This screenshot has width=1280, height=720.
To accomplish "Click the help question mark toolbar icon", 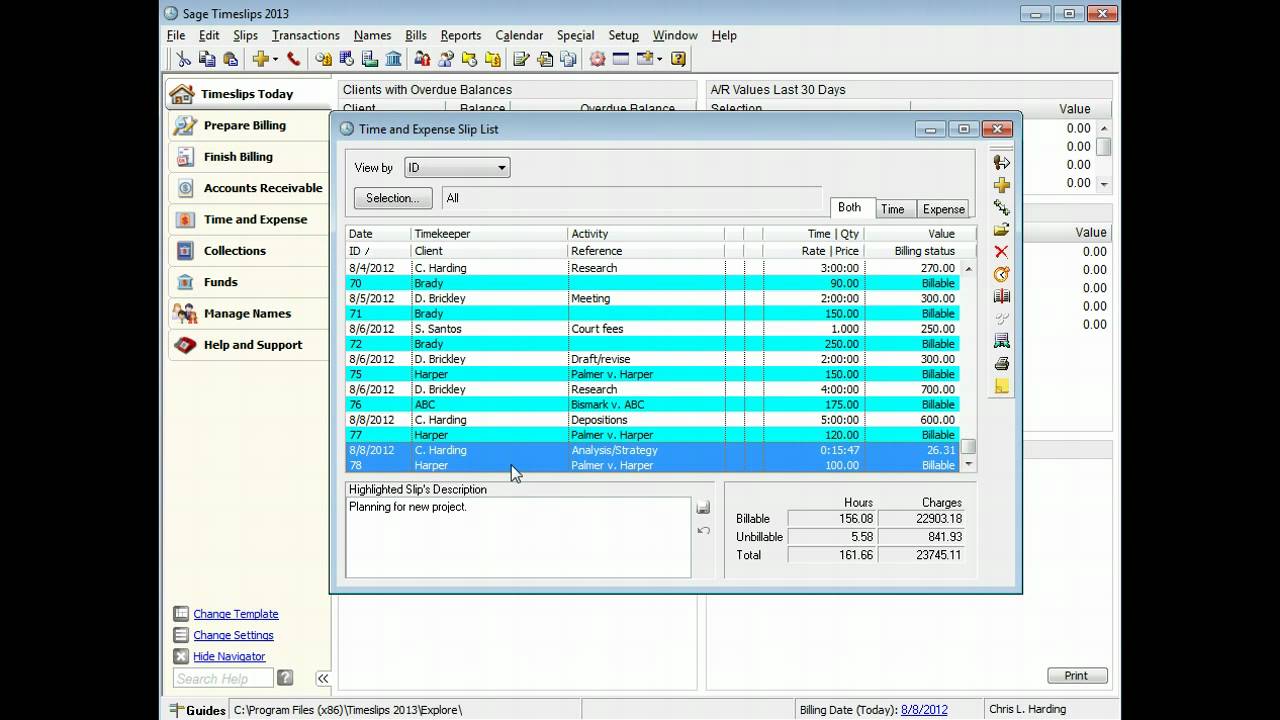I will 678,59.
